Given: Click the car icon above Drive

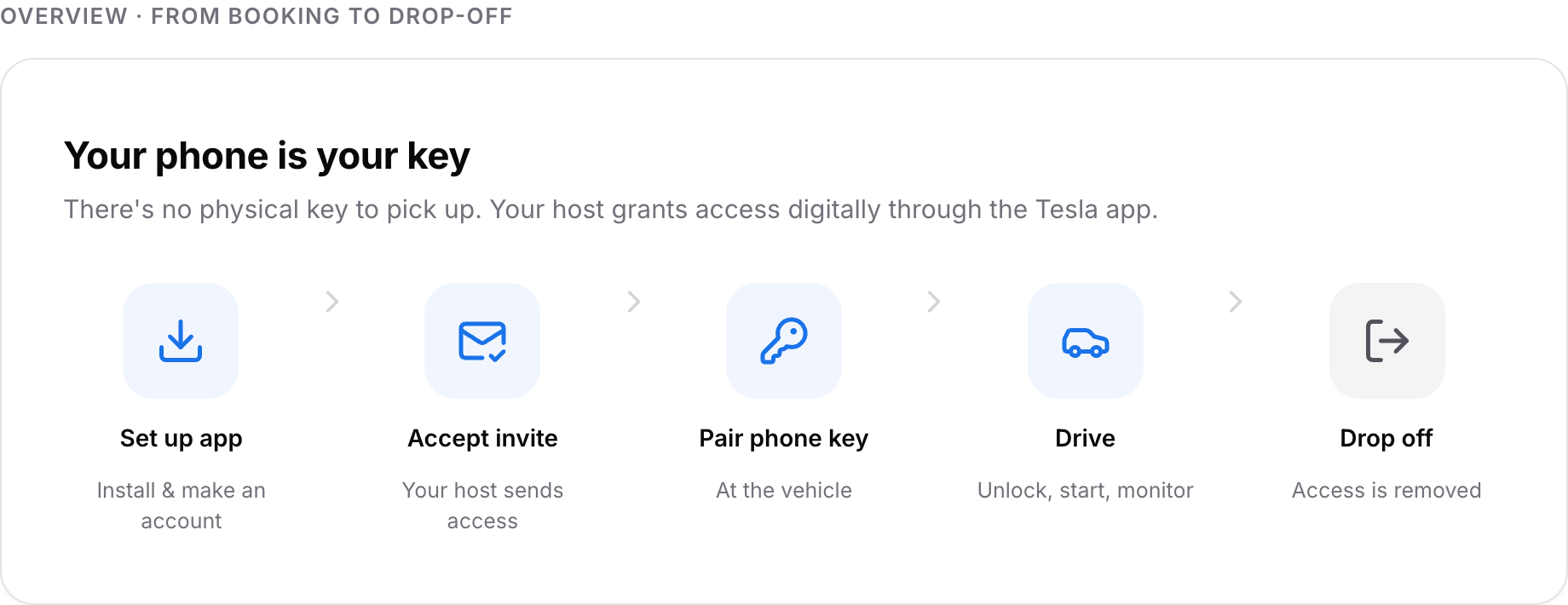Looking at the screenshot, I should (1086, 341).
